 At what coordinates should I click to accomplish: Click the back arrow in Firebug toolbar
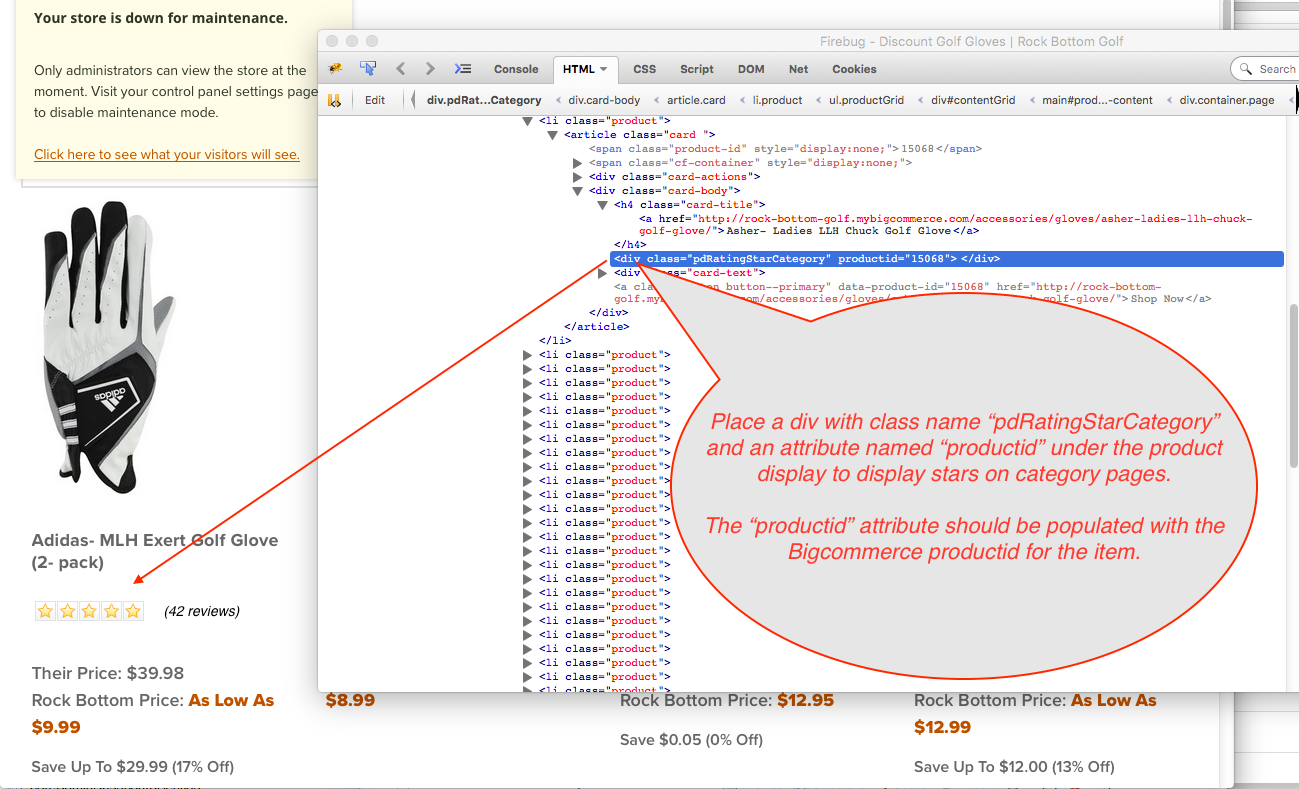(400, 69)
